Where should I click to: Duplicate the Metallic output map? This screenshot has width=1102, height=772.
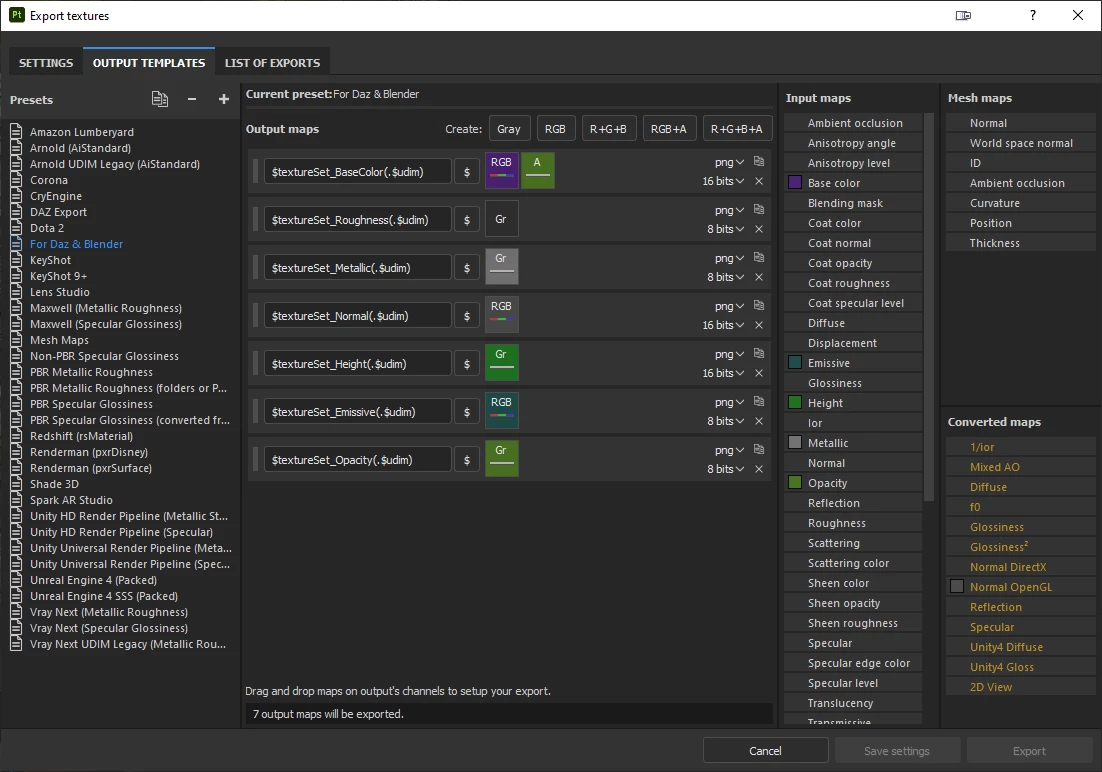click(759, 257)
